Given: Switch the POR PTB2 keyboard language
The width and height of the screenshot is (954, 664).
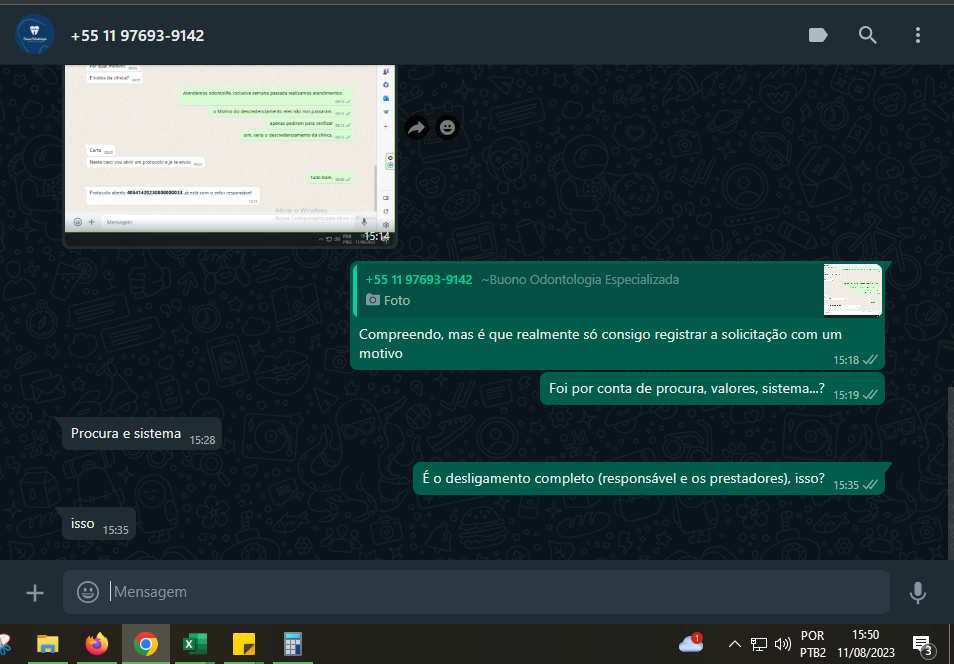Looking at the screenshot, I should click(813, 644).
